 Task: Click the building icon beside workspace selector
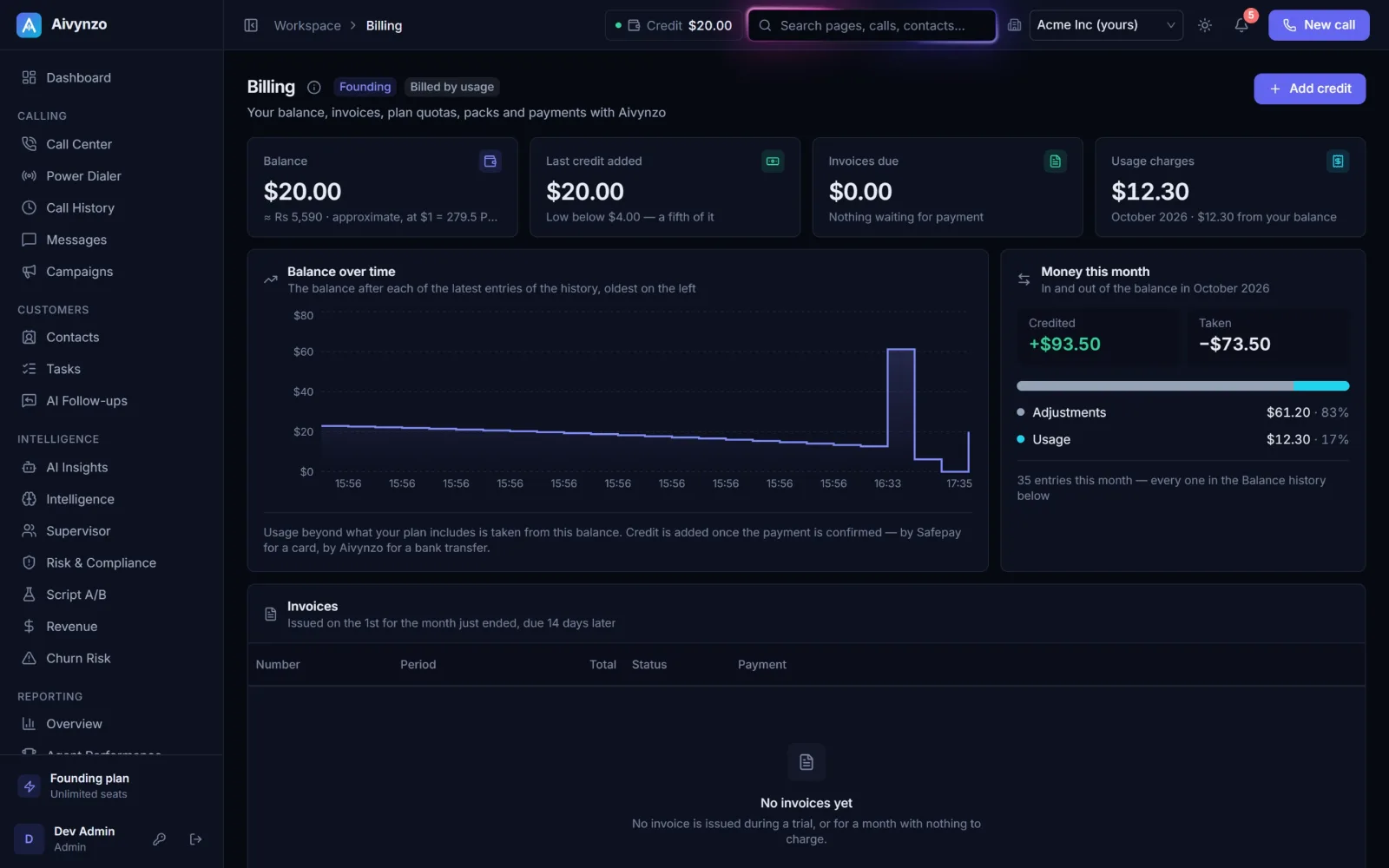[1014, 25]
